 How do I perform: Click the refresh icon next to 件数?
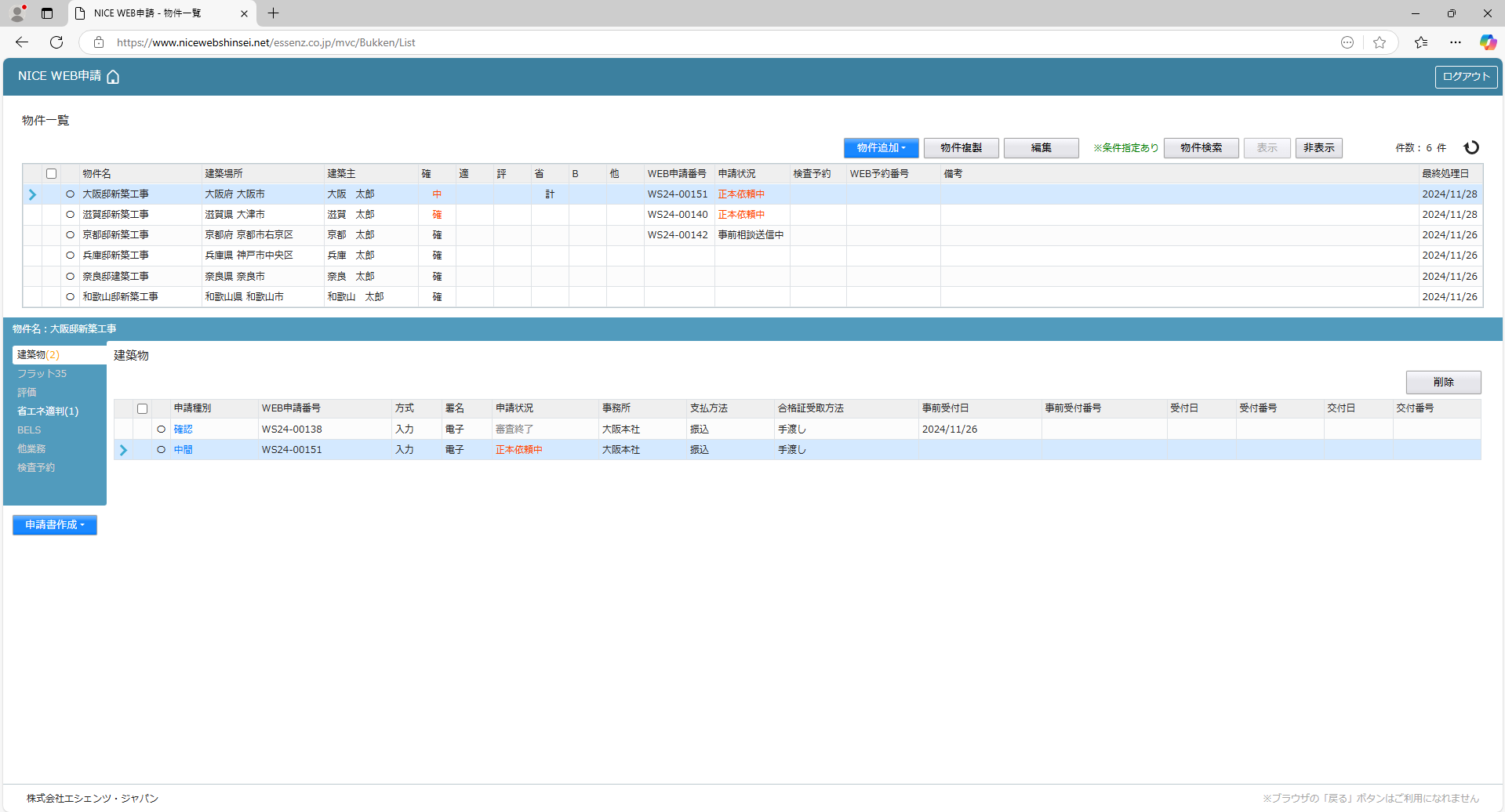(x=1471, y=147)
